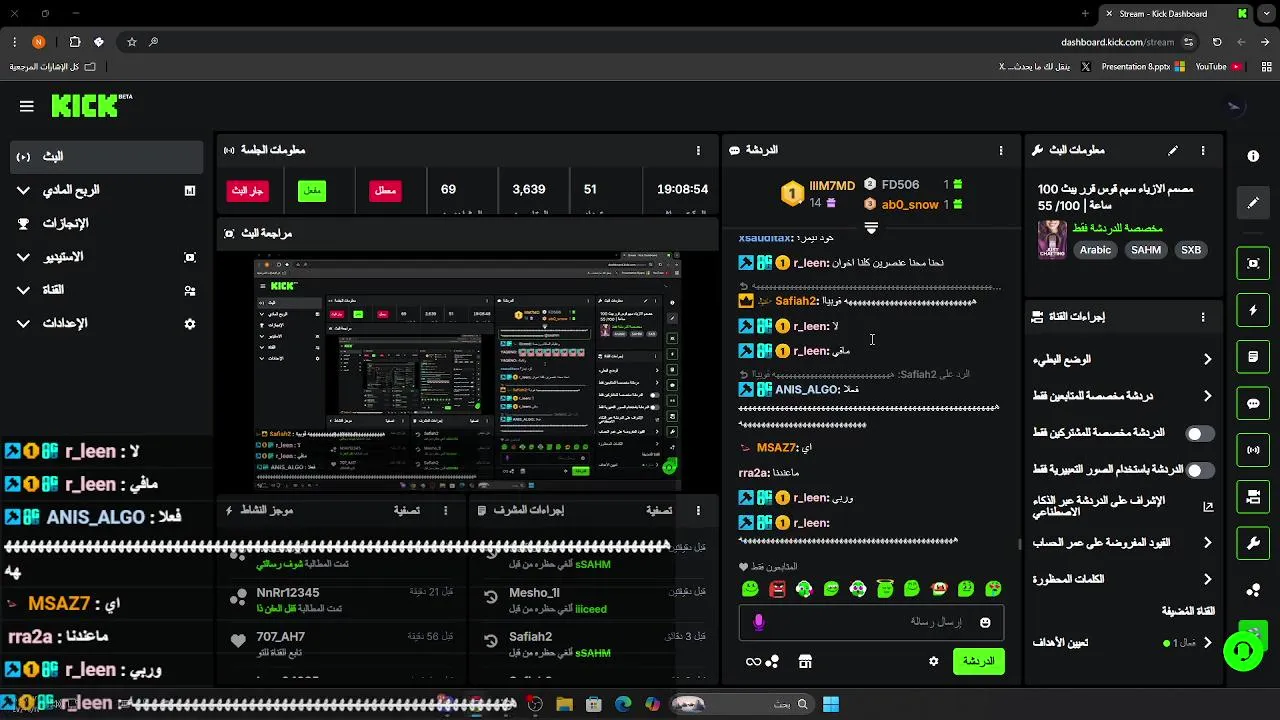Bookmark this page with the star icon
This screenshot has width=1280, height=720.
(131, 42)
